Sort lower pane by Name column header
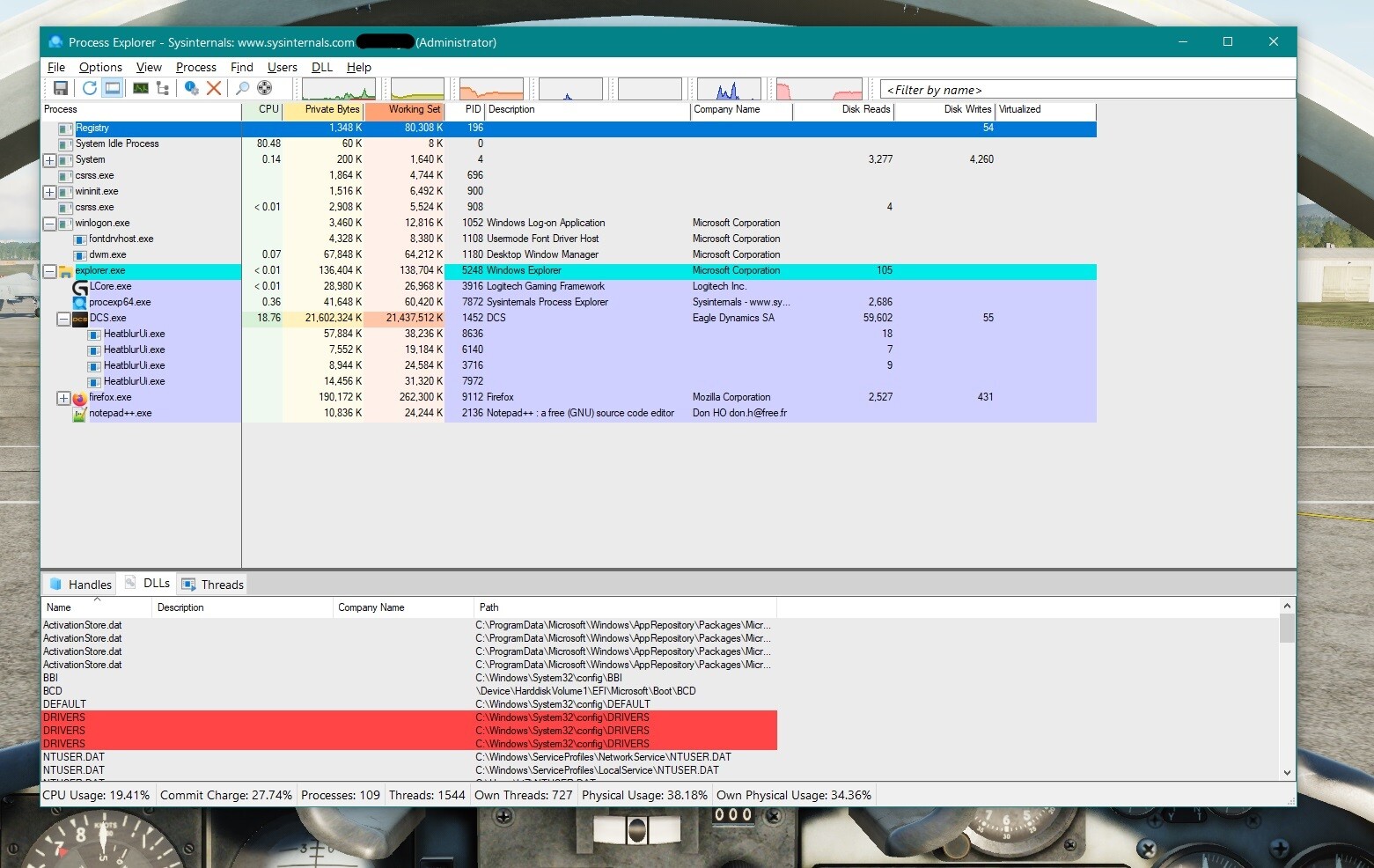Screen dimensions: 1374x868 coord(97,607)
